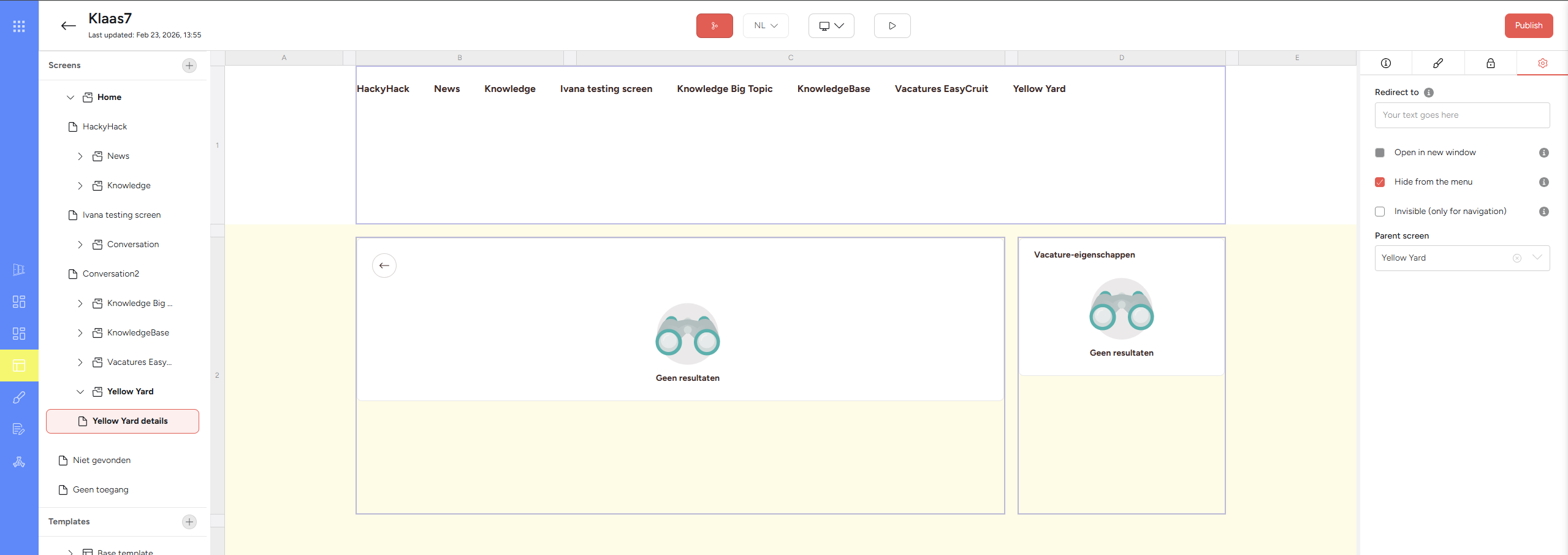Viewport: 1568px width, 555px height.
Task: Expand the Vacatures Easy tree node
Action: [x=80, y=362]
